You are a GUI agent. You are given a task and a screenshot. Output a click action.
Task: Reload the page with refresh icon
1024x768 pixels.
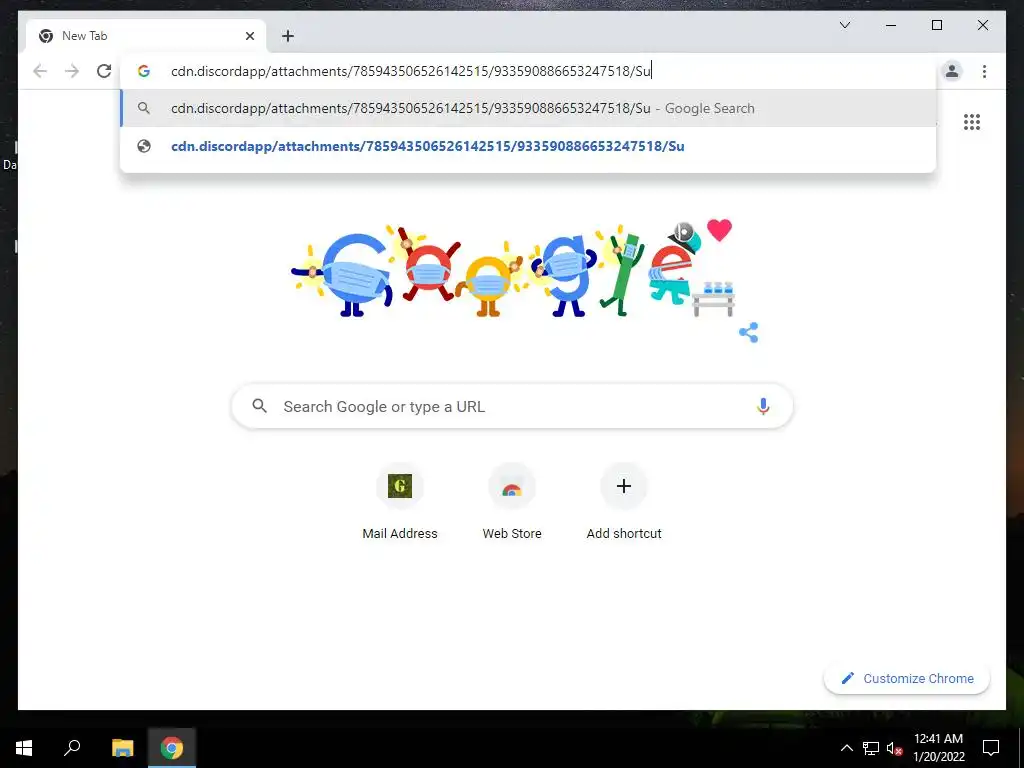click(x=104, y=71)
